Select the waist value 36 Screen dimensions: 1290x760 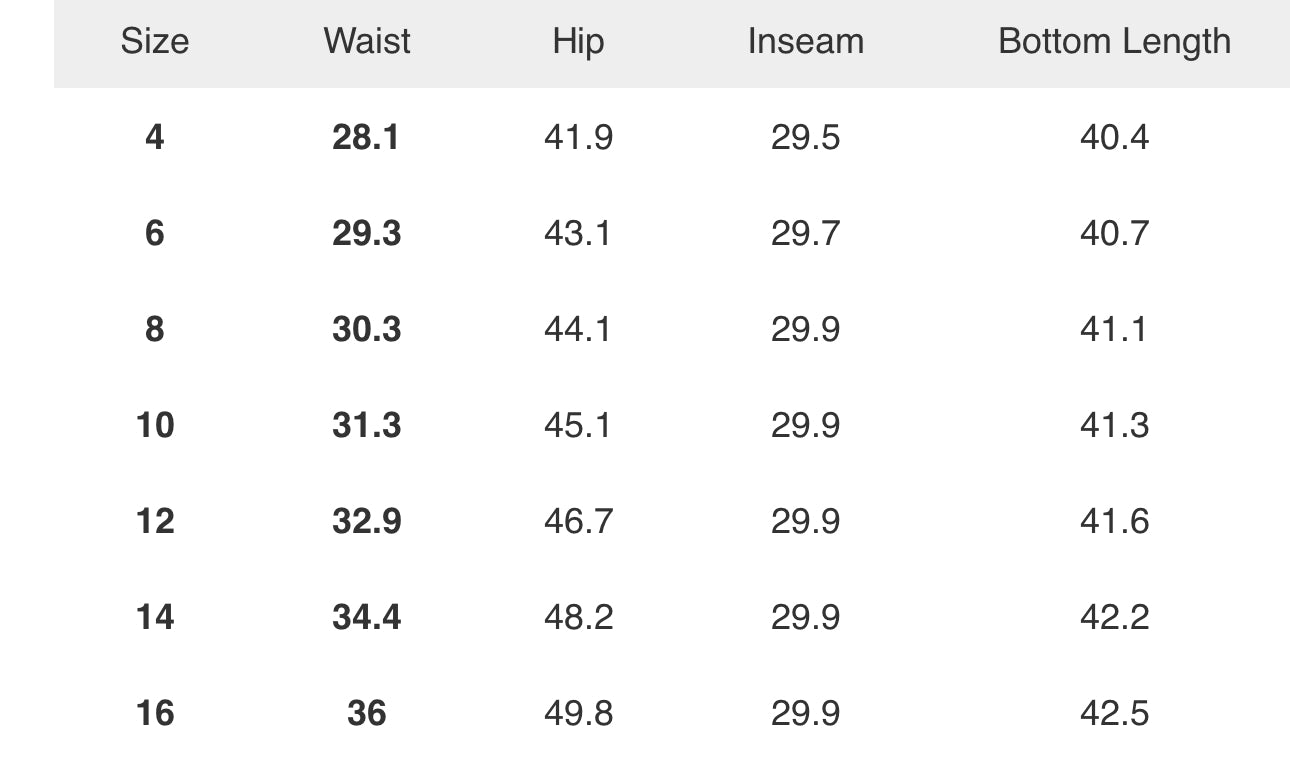click(x=366, y=713)
